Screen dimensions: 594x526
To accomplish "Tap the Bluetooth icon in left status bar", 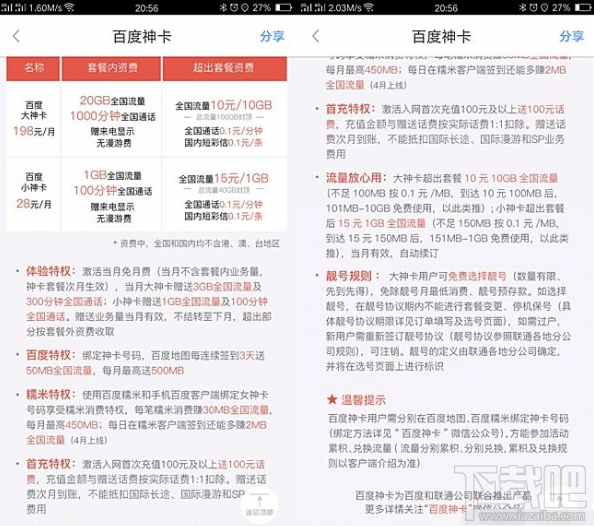I will coord(223,8).
